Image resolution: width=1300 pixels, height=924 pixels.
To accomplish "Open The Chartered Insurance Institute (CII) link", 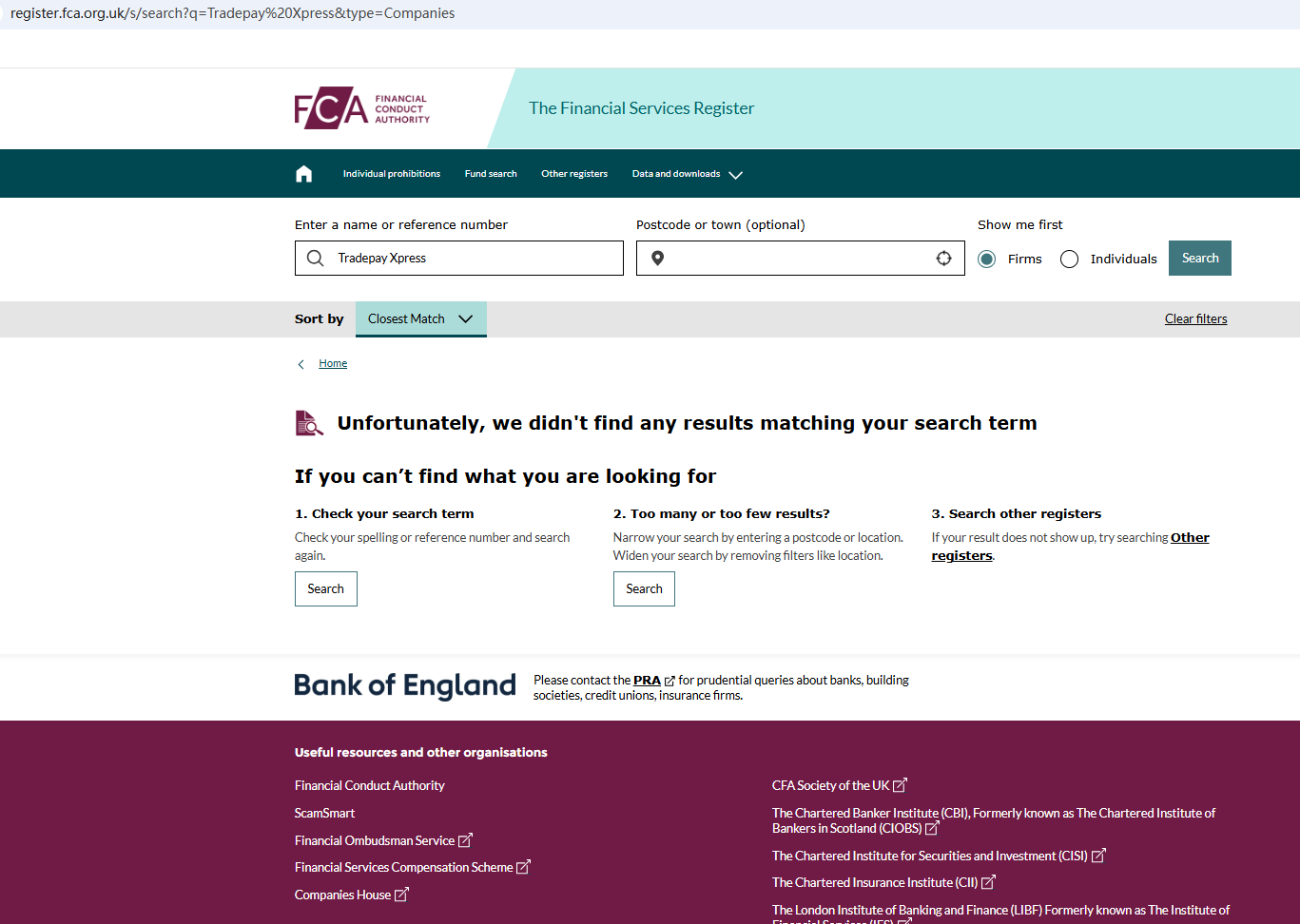I will (883, 883).
